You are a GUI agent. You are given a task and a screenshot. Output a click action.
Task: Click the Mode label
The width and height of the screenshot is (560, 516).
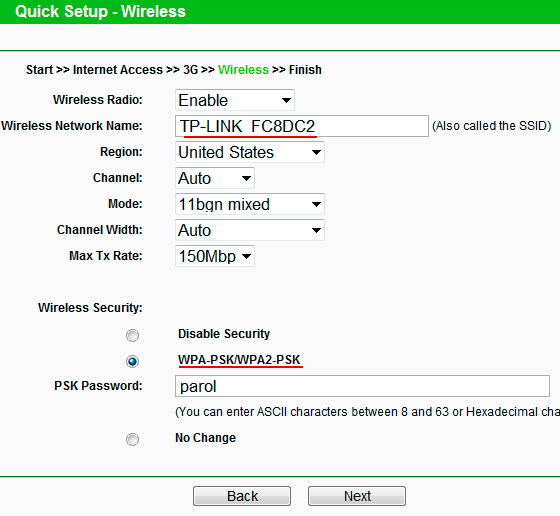(x=125, y=204)
